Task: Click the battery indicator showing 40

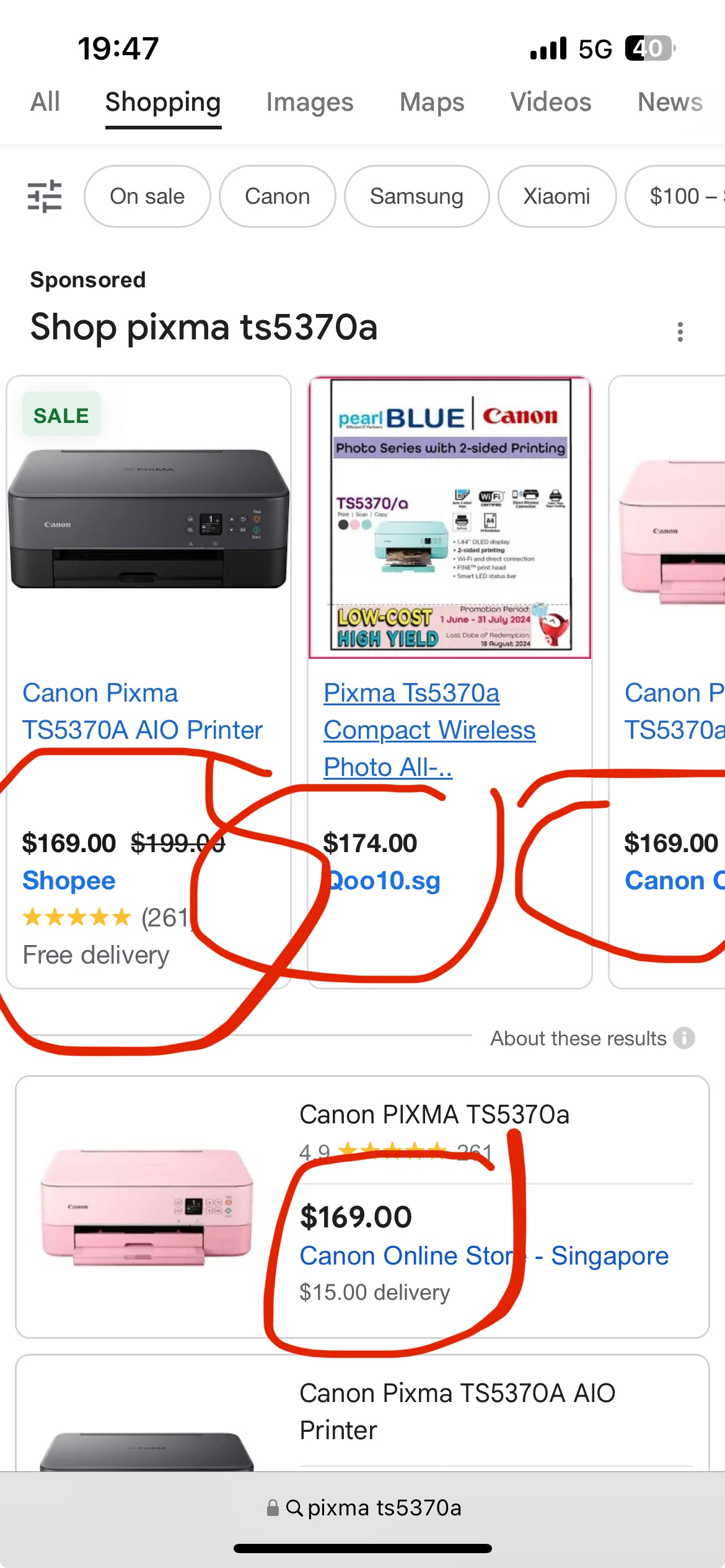Action: point(648,48)
